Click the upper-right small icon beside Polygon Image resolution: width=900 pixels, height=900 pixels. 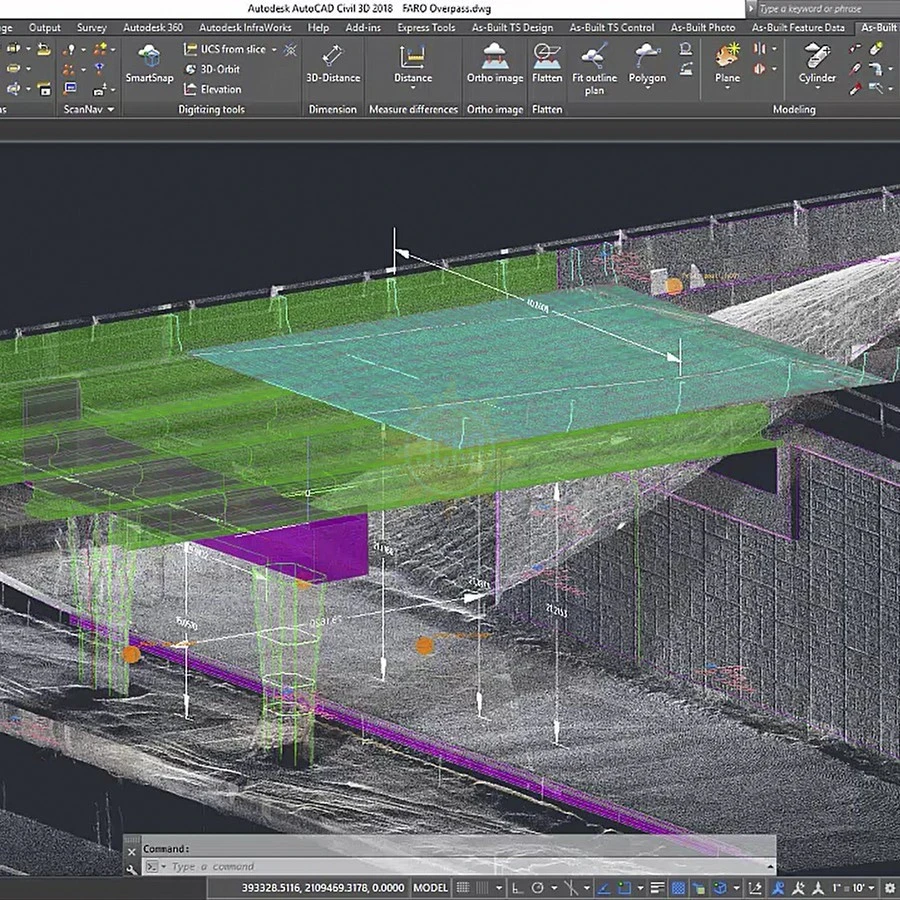[685, 49]
